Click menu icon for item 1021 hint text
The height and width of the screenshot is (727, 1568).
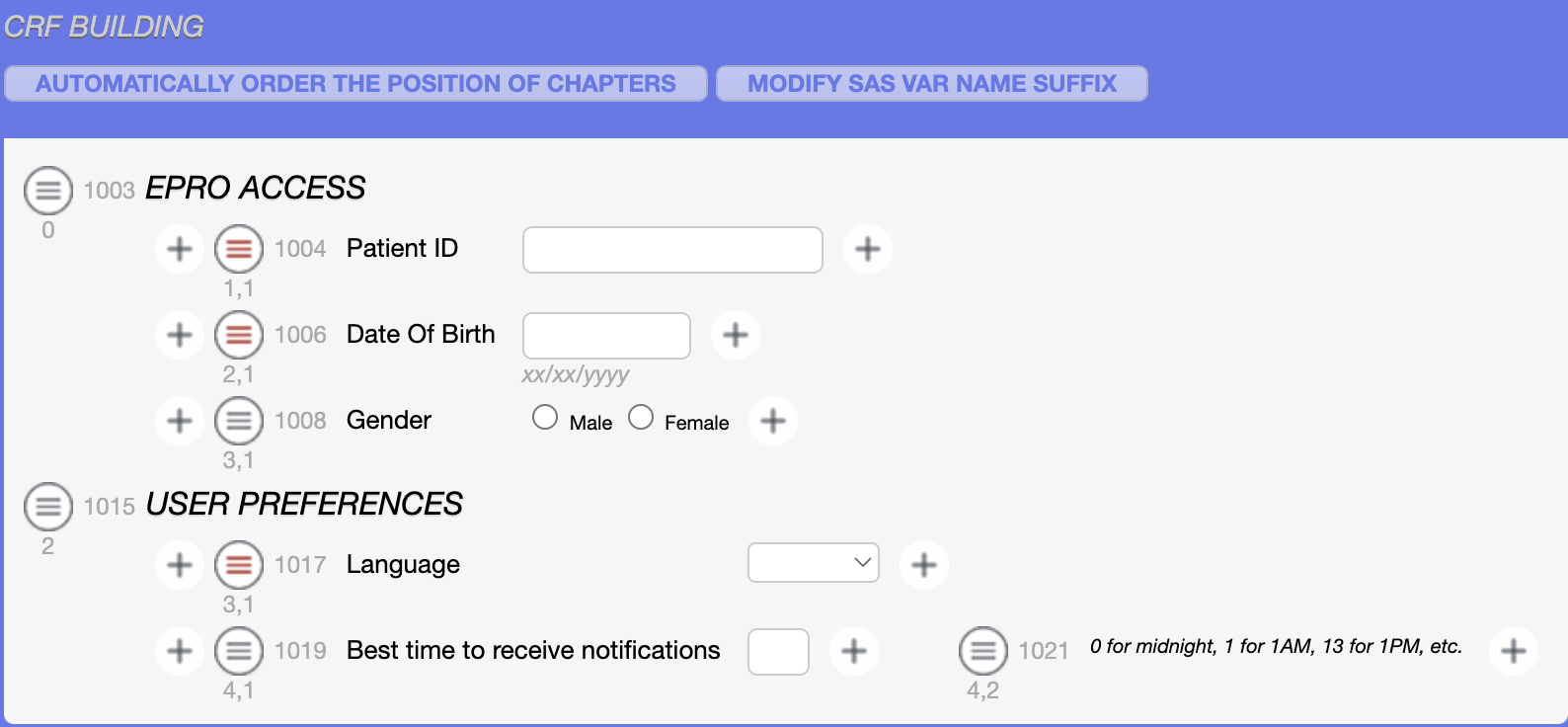983,651
